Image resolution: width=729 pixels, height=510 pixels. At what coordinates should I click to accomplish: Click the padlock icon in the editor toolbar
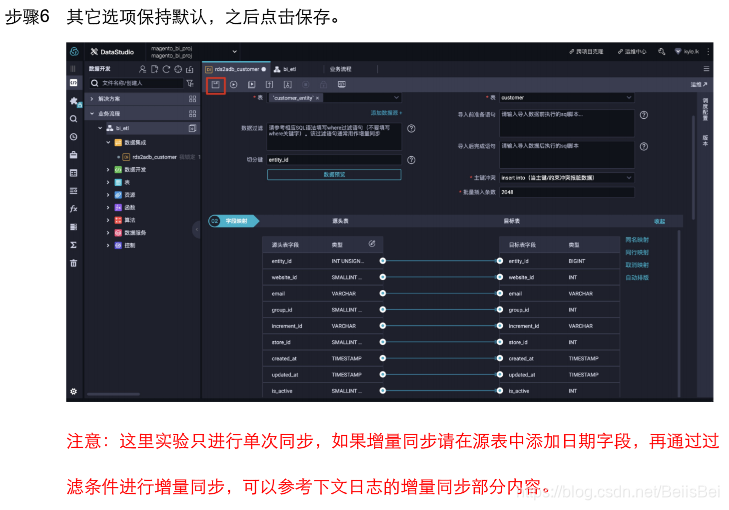pyautogui.click(x=324, y=85)
